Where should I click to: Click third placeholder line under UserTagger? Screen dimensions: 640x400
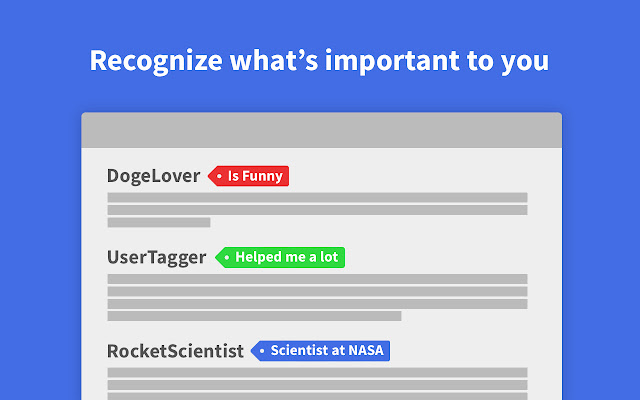click(317, 304)
